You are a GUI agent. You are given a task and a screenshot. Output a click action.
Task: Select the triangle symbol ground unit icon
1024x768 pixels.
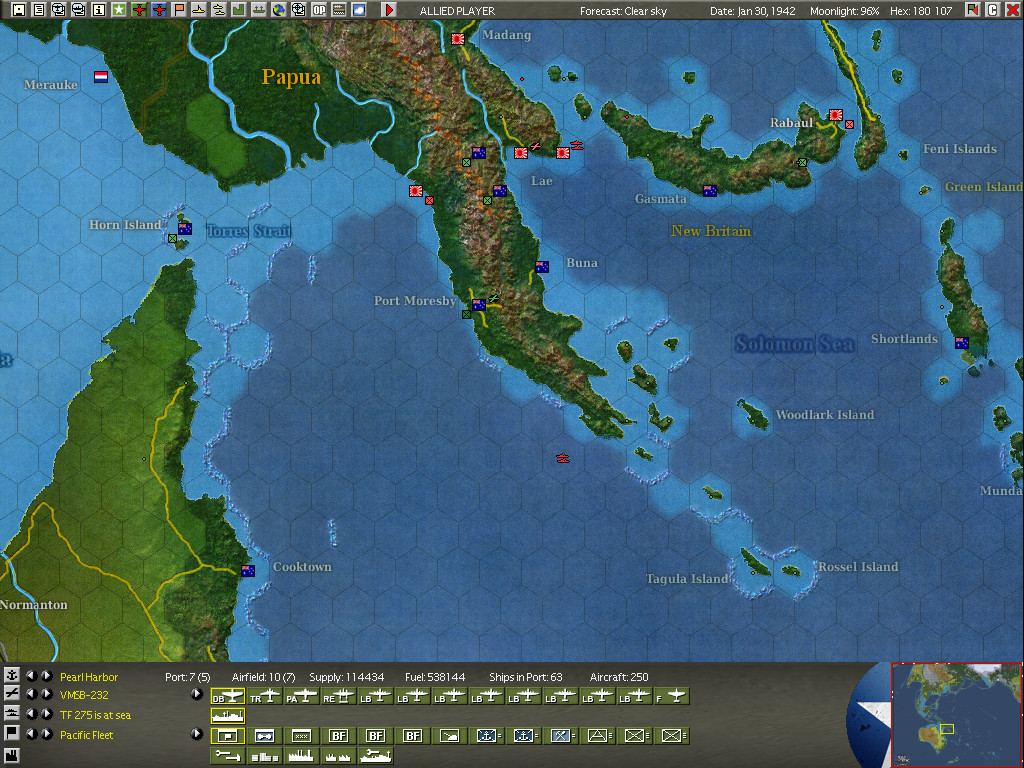(x=598, y=736)
